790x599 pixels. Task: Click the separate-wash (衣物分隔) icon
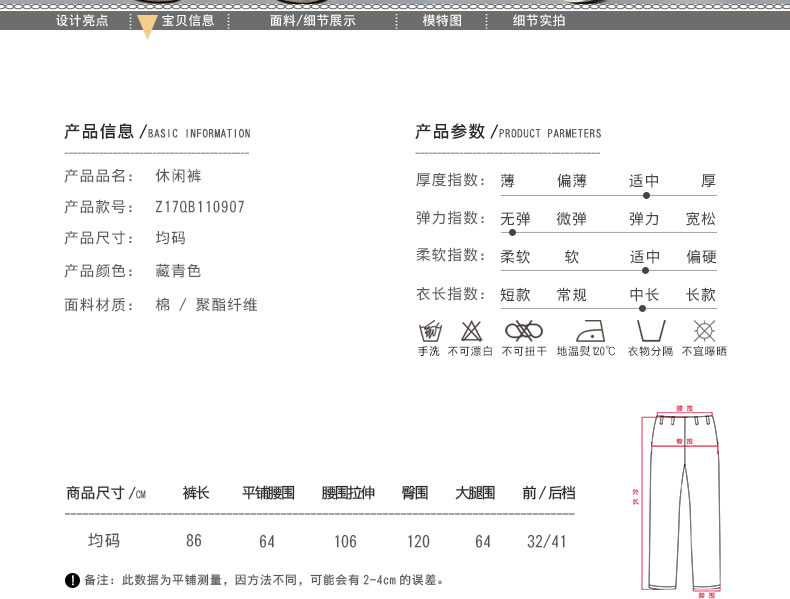[x=650, y=331]
